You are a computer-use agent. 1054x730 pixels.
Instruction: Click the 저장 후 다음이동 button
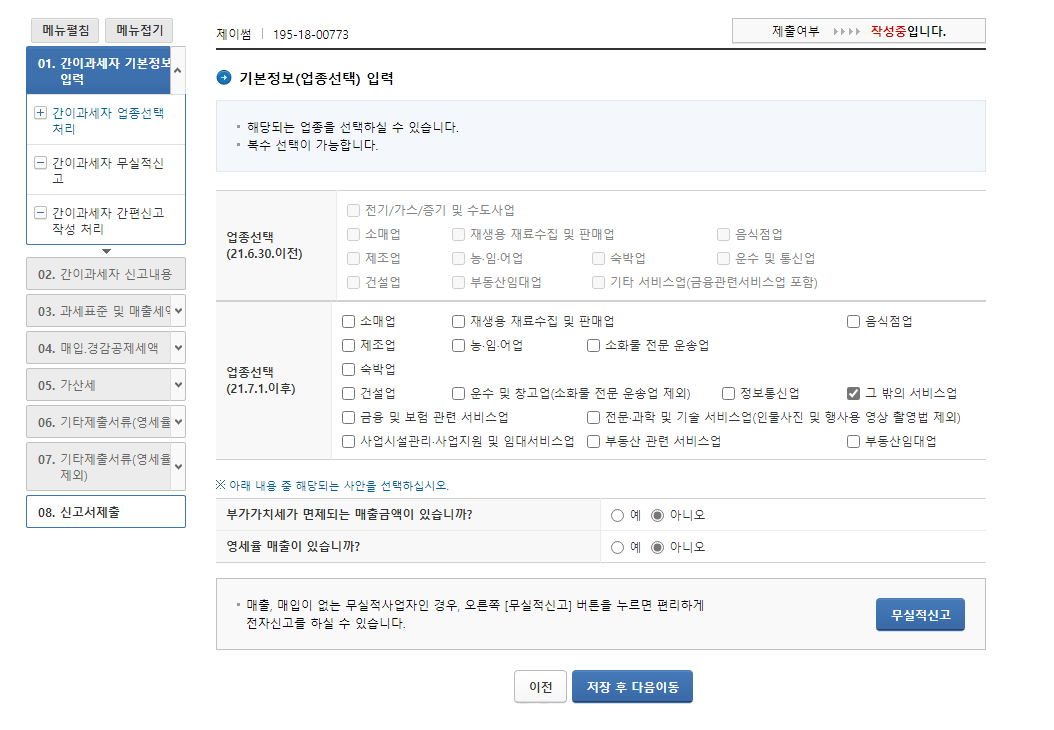click(x=633, y=686)
